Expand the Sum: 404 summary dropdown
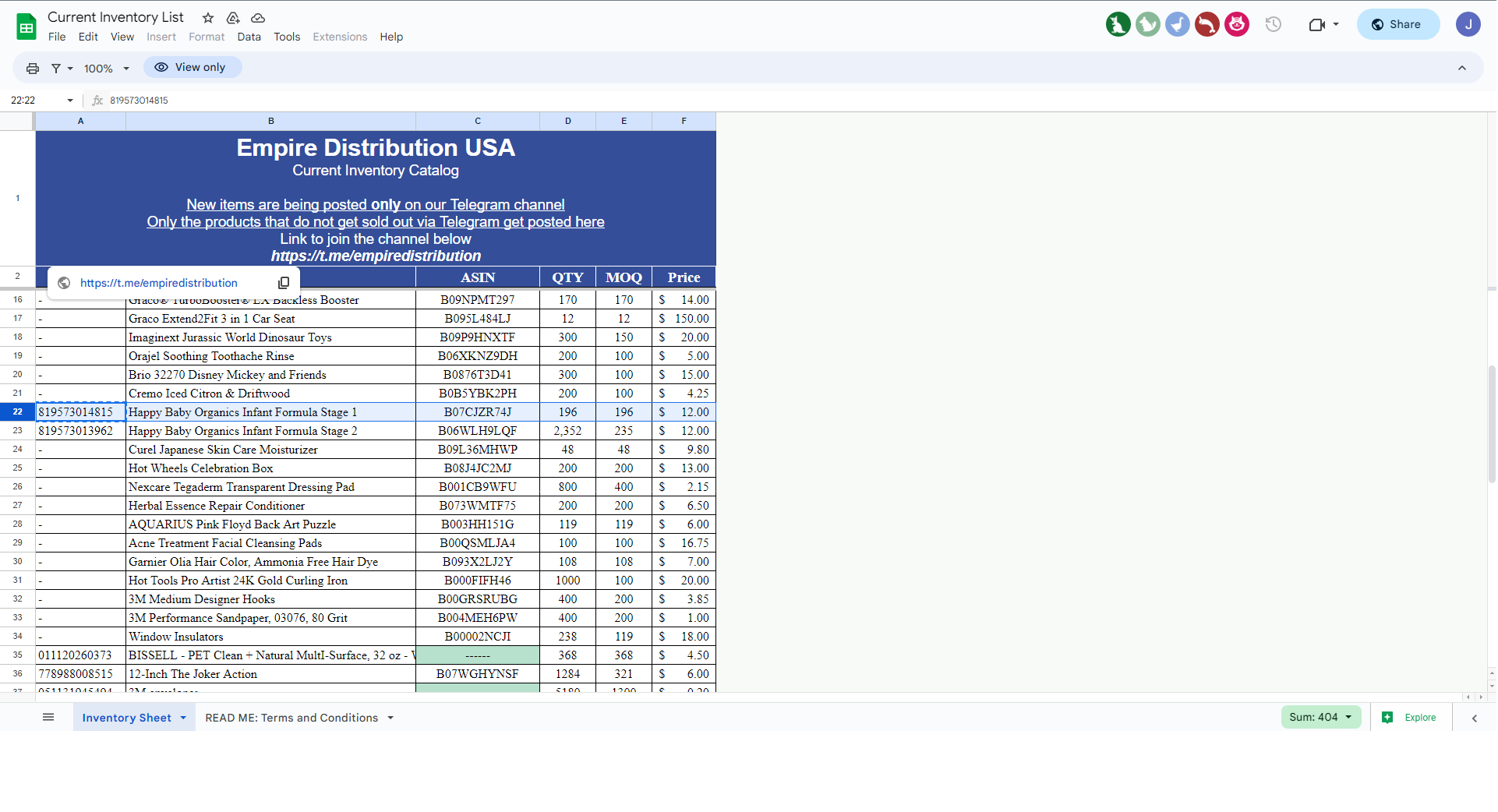Viewport: 1498px width, 812px height. 1321,717
